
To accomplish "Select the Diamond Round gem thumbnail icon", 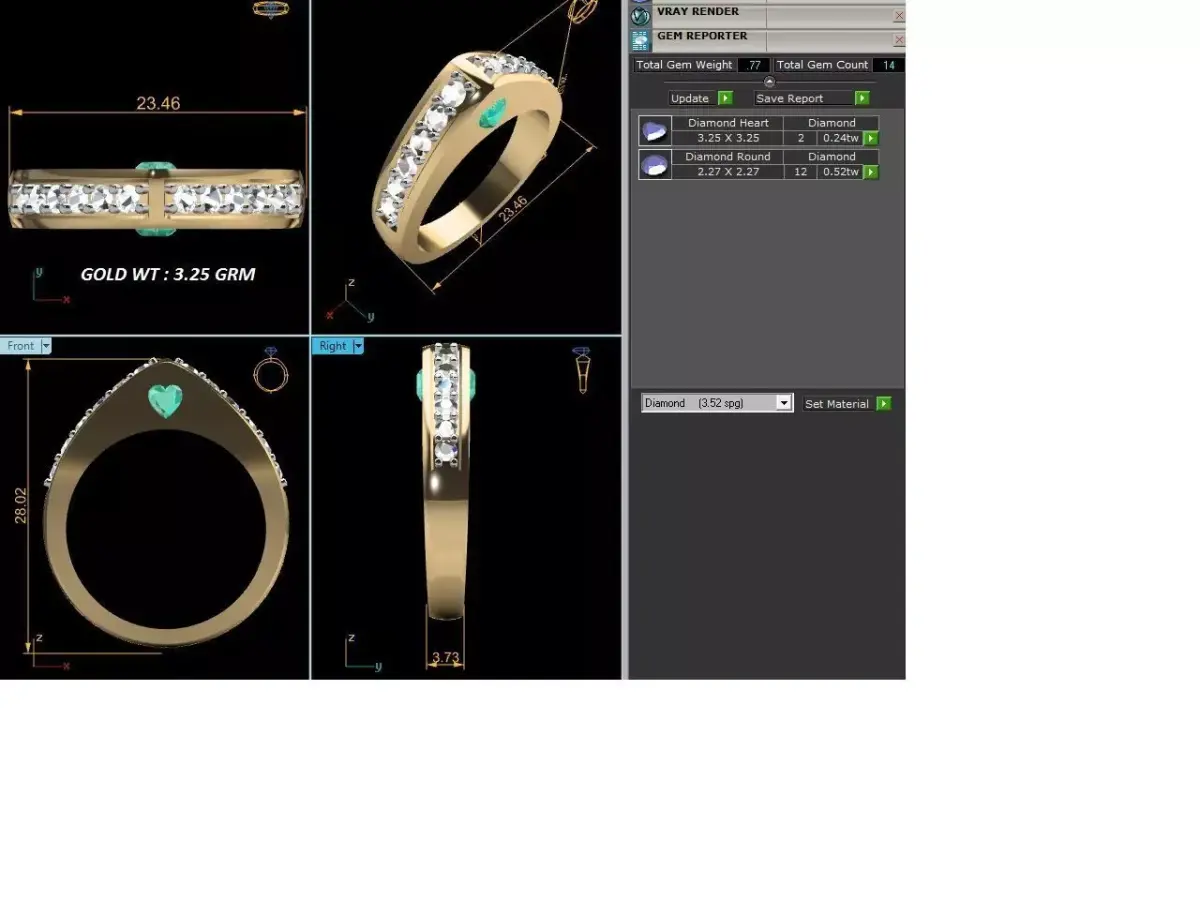I will (x=654, y=164).
